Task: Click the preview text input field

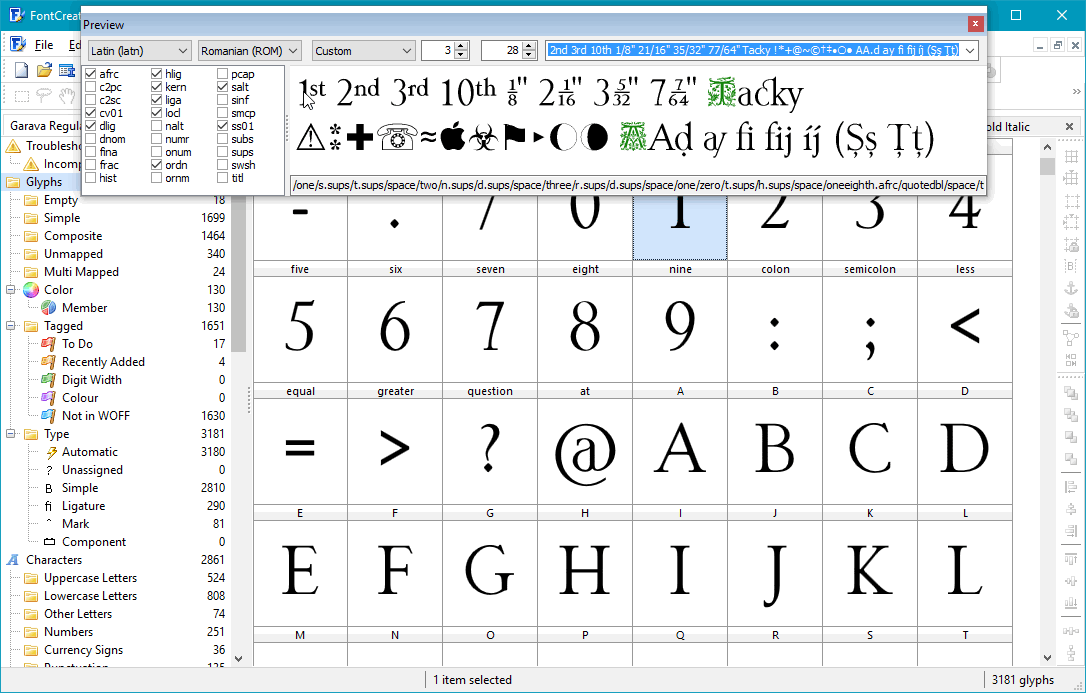Action: point(754,51)
